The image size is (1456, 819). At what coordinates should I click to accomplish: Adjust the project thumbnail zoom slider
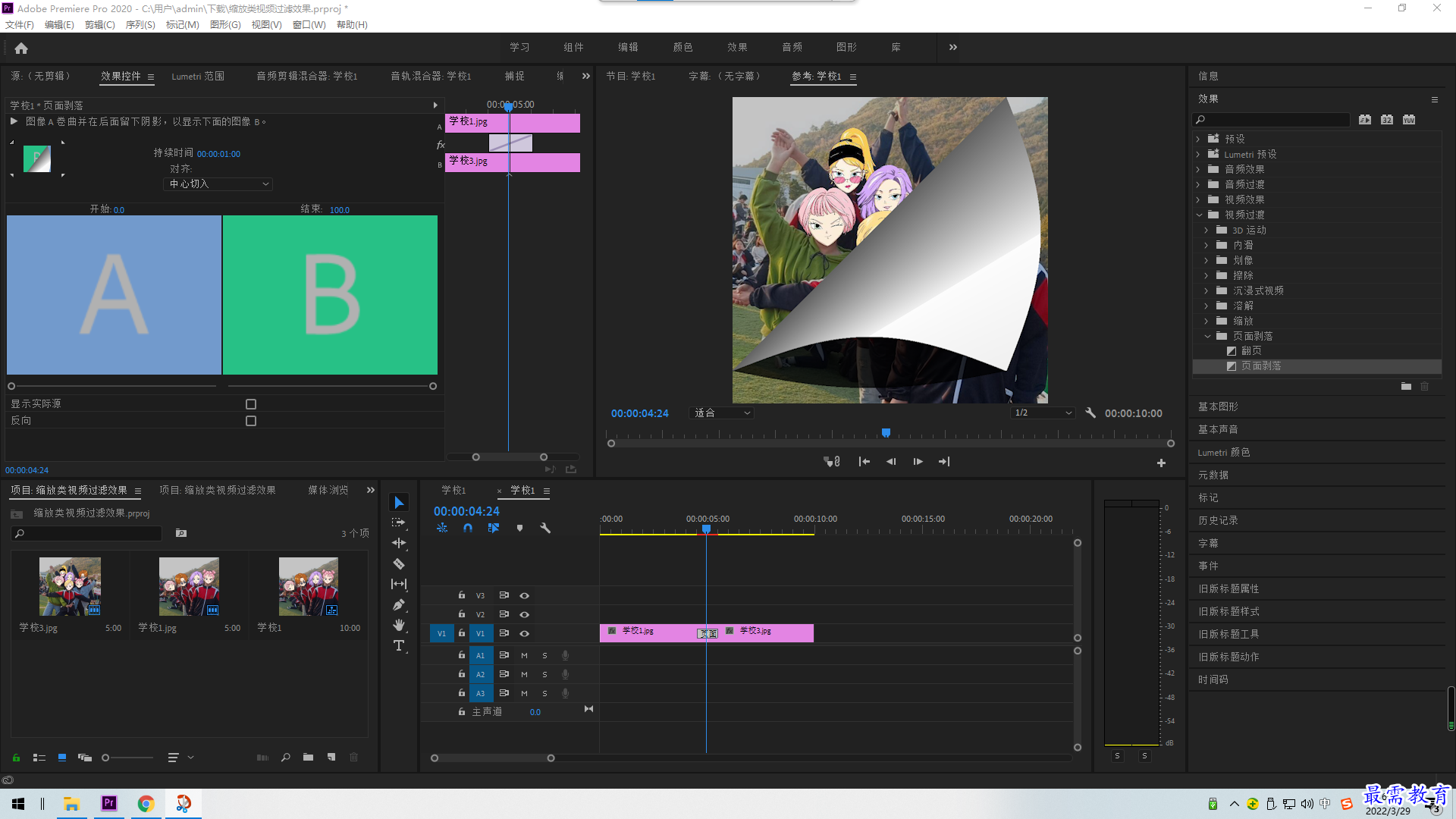[x=105, y=758]
